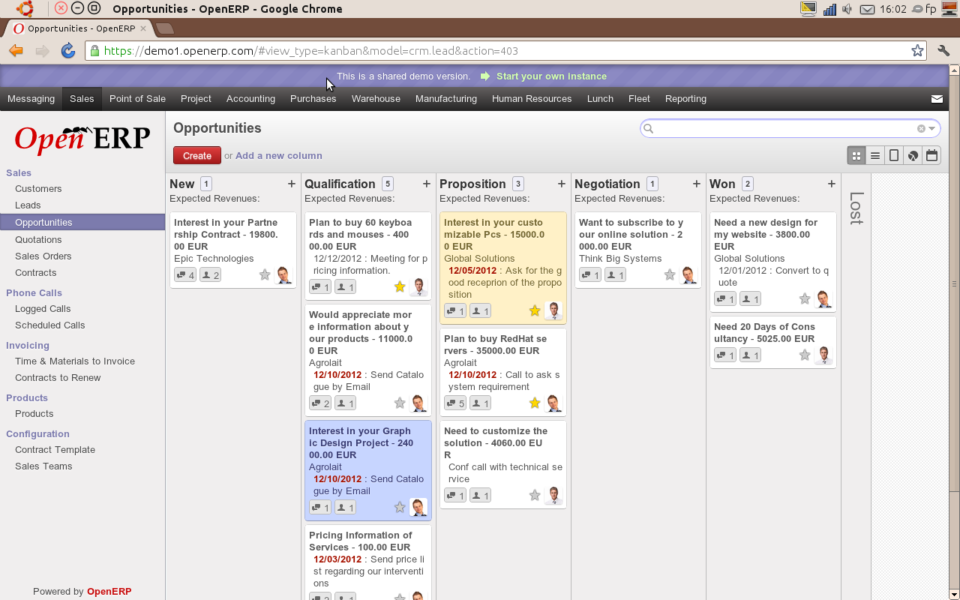Toggle star on online solution card

tap(670, 275)
